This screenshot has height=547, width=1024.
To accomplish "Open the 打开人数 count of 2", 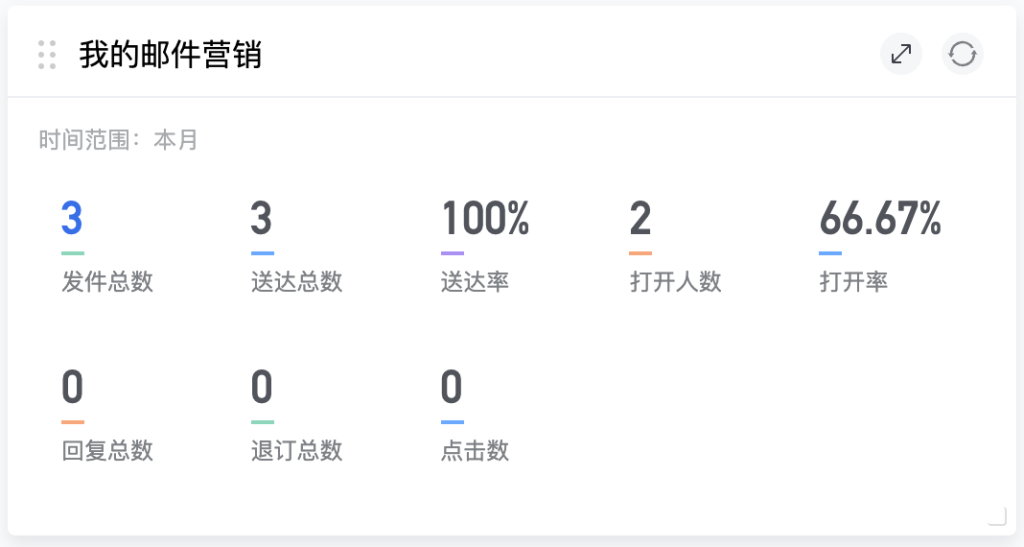I will click(640, 218).
